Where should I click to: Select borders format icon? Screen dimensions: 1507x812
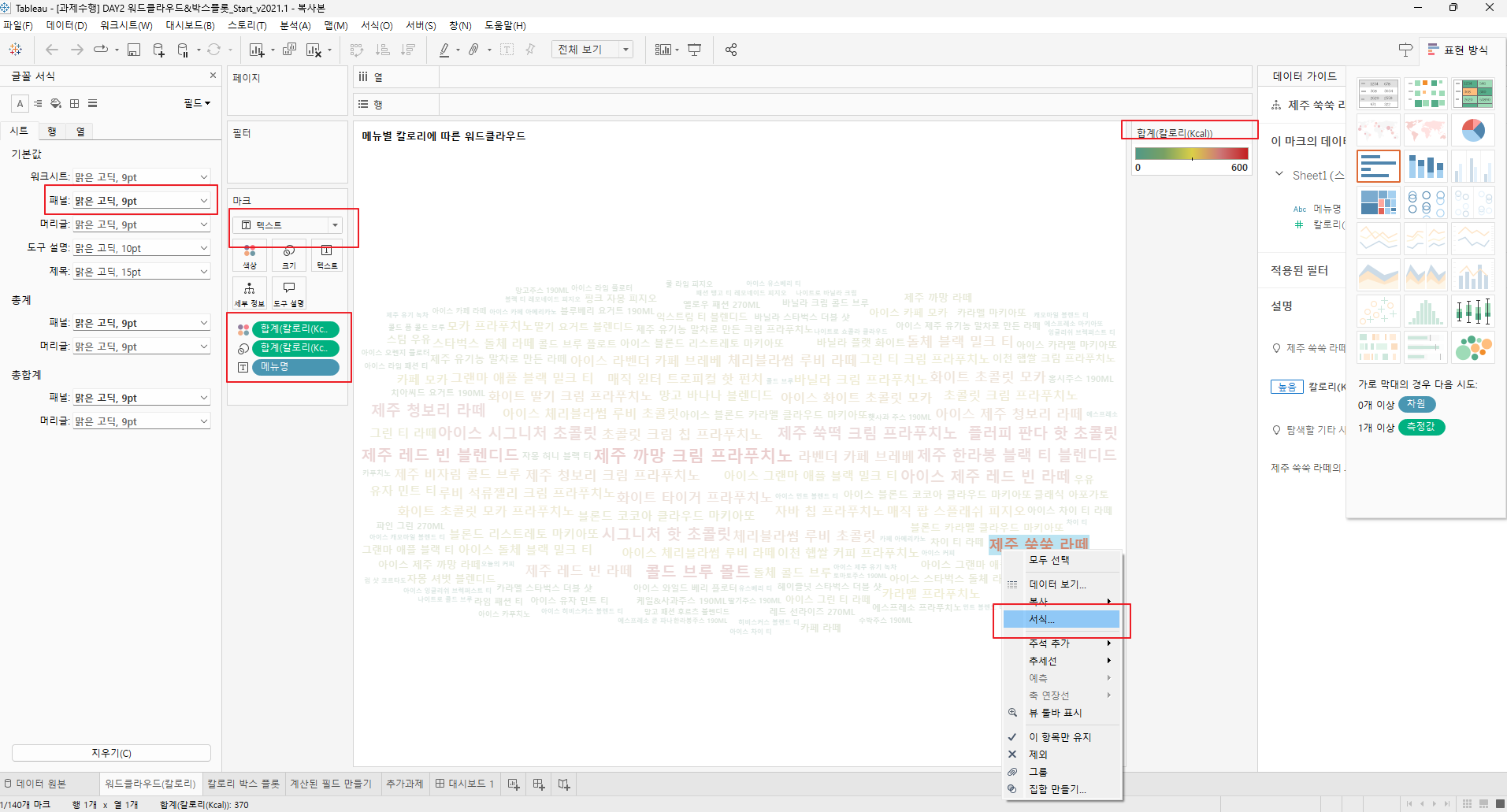[75, 103]
